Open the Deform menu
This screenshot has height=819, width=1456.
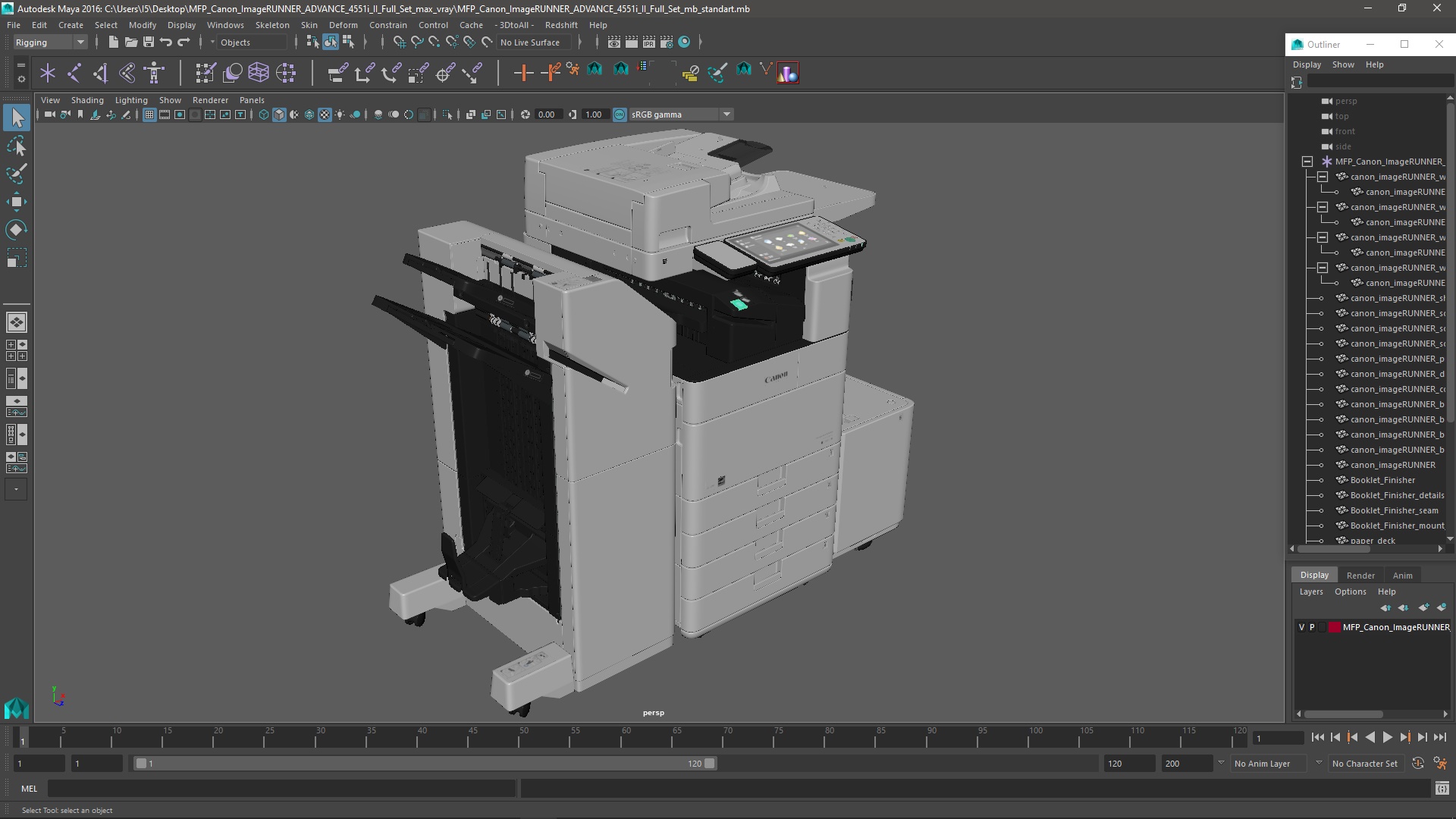[x=343, y=25]
